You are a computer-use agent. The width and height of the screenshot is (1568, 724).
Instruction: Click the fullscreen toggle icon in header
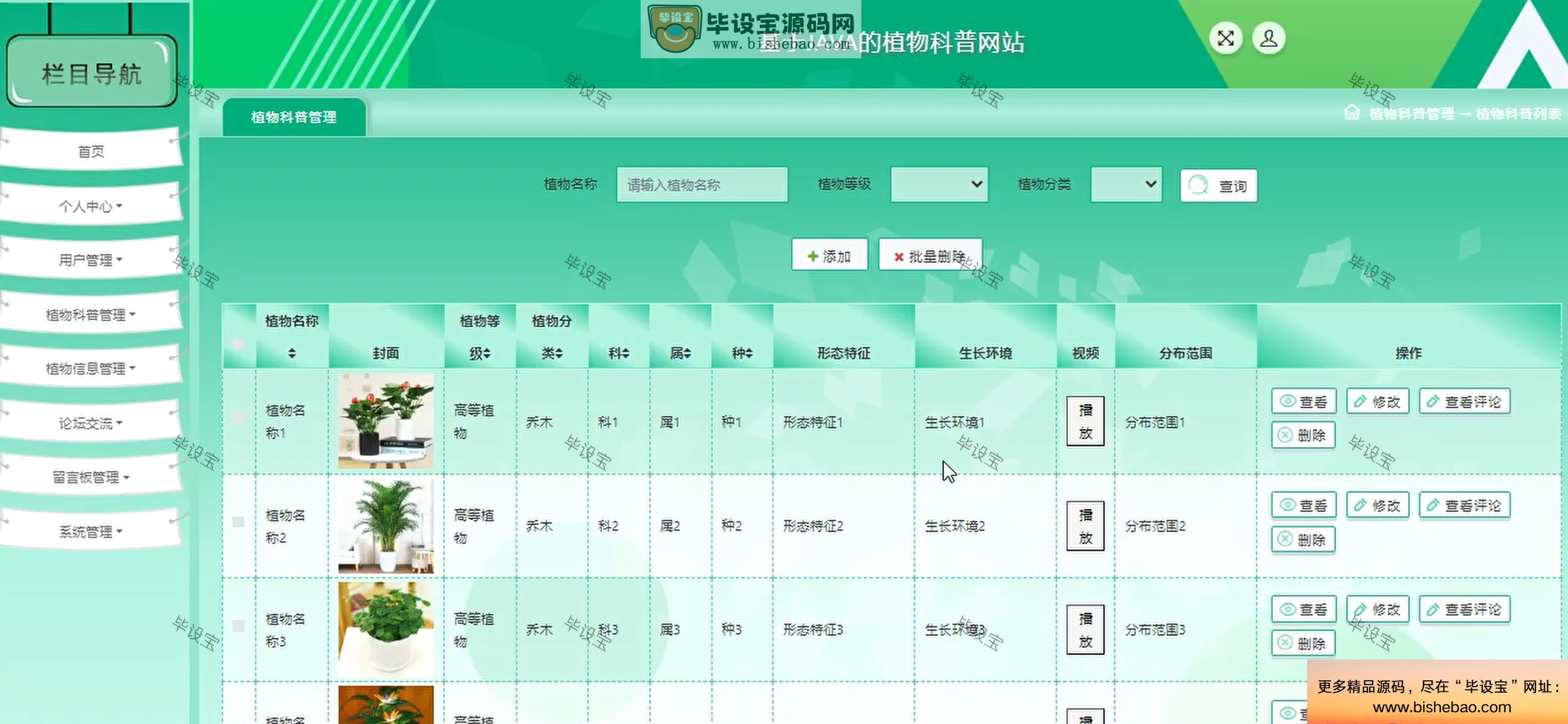click(1225, 39)
